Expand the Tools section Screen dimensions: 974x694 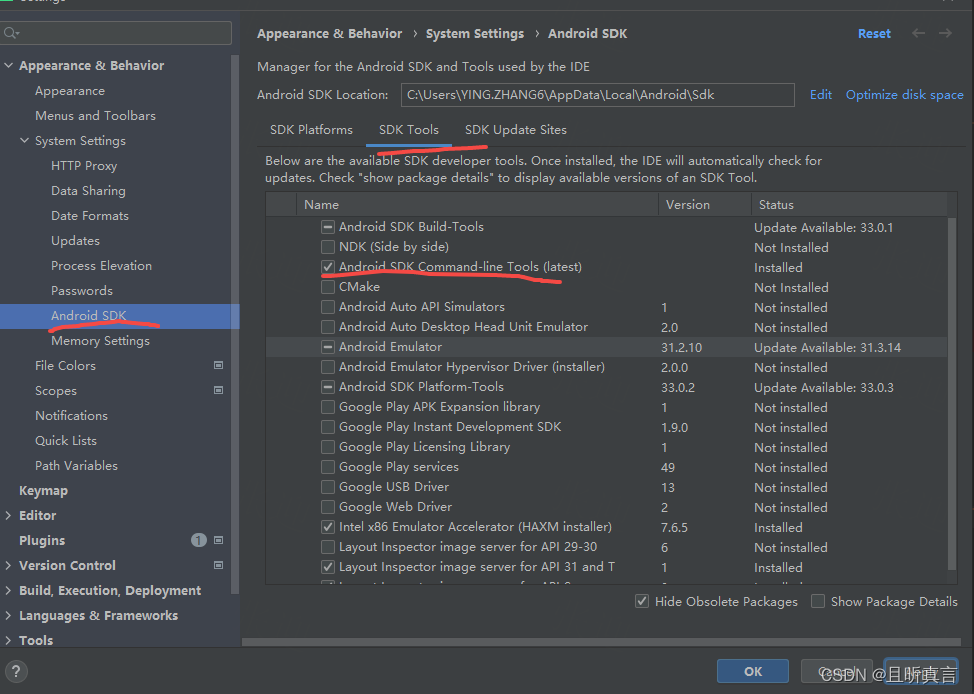(9, 640)
